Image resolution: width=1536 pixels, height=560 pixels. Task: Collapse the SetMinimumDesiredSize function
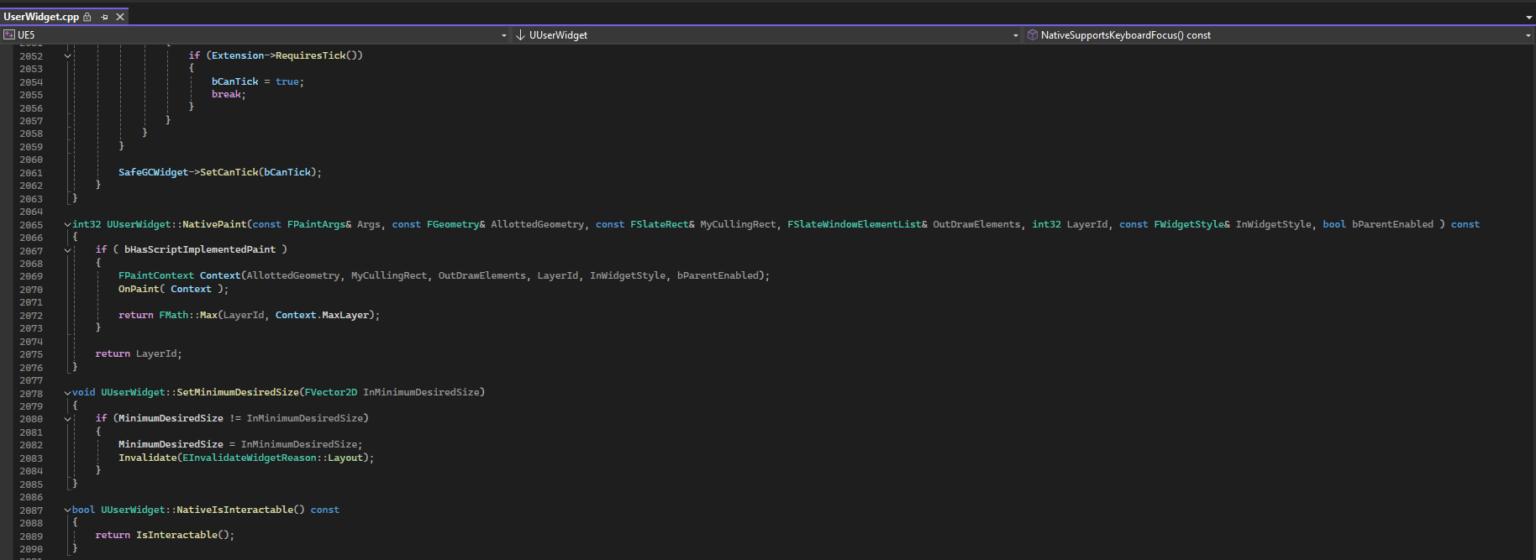(x=68, y=392)
